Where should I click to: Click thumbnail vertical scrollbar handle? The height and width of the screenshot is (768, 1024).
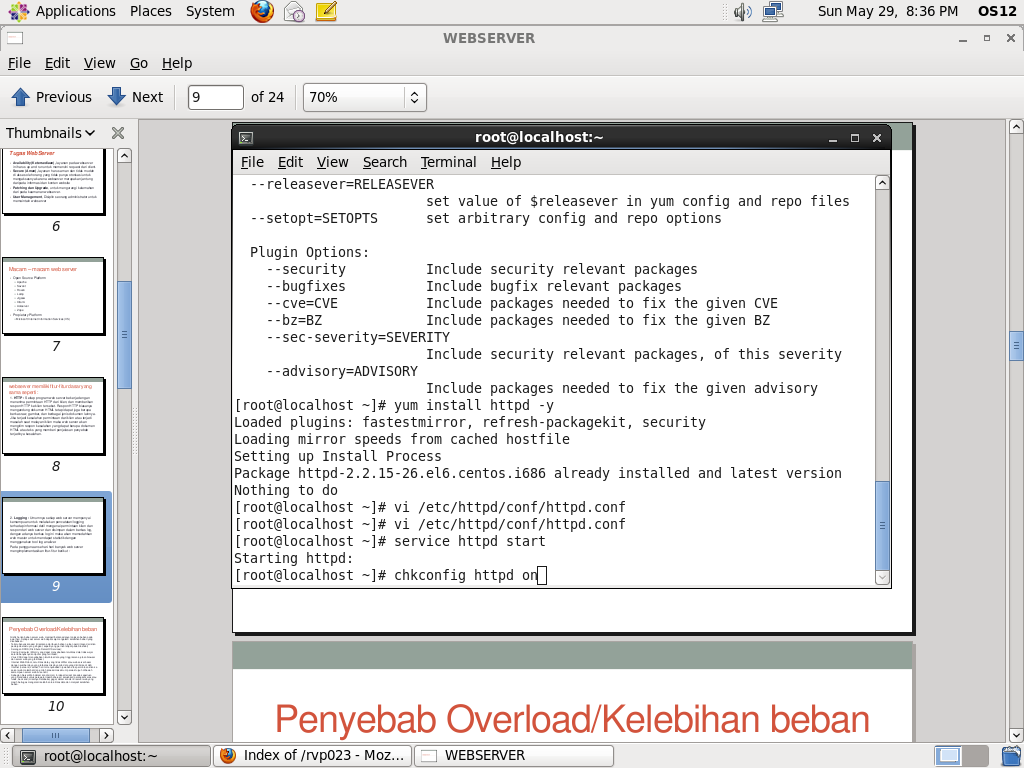124,334
